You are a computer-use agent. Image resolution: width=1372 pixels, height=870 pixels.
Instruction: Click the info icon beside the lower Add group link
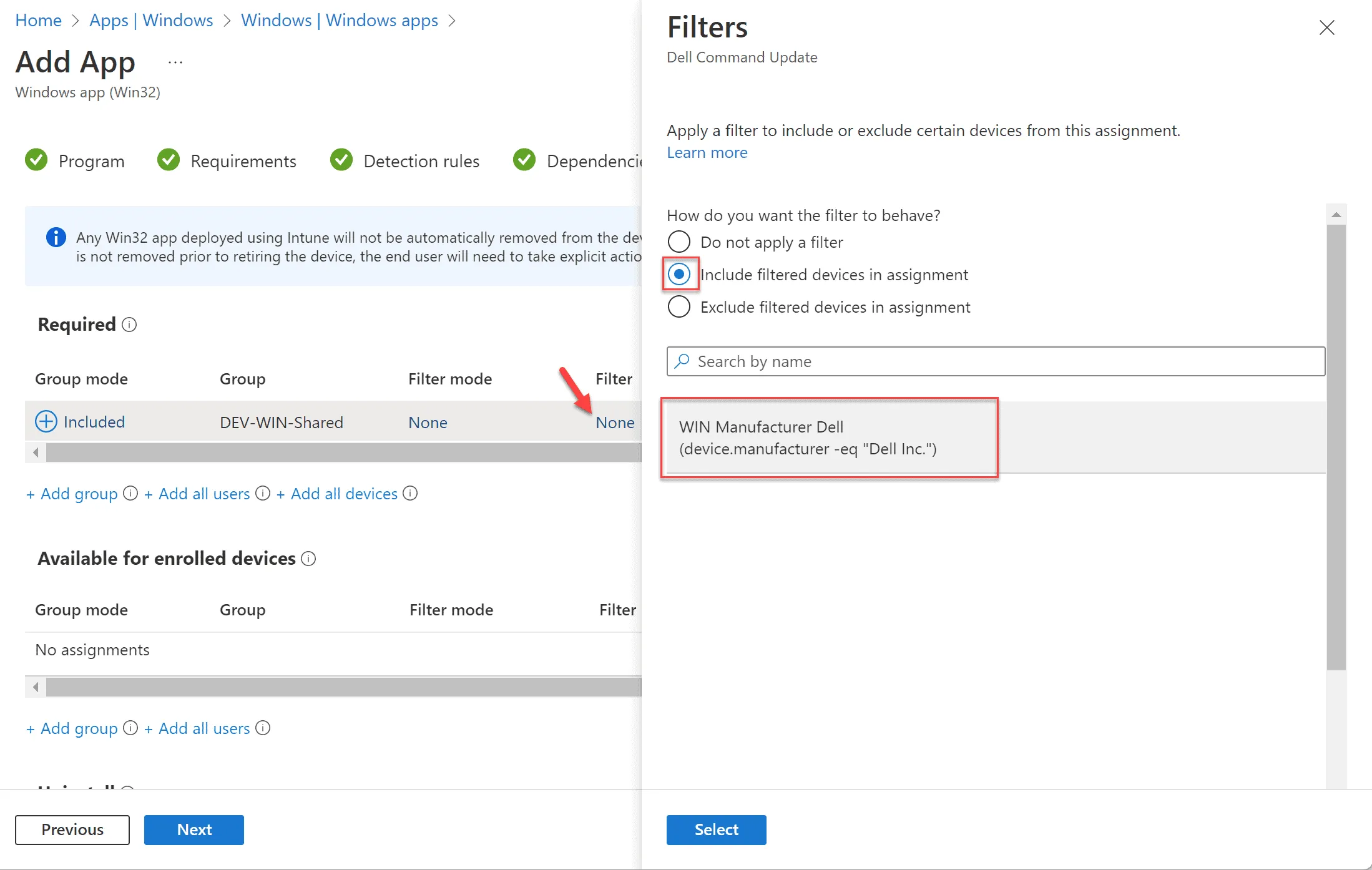[x=130, y=728]
